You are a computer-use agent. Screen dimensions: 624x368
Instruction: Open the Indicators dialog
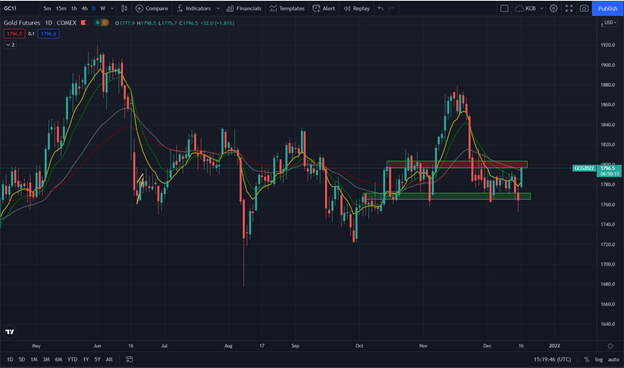tap(194, 8)
